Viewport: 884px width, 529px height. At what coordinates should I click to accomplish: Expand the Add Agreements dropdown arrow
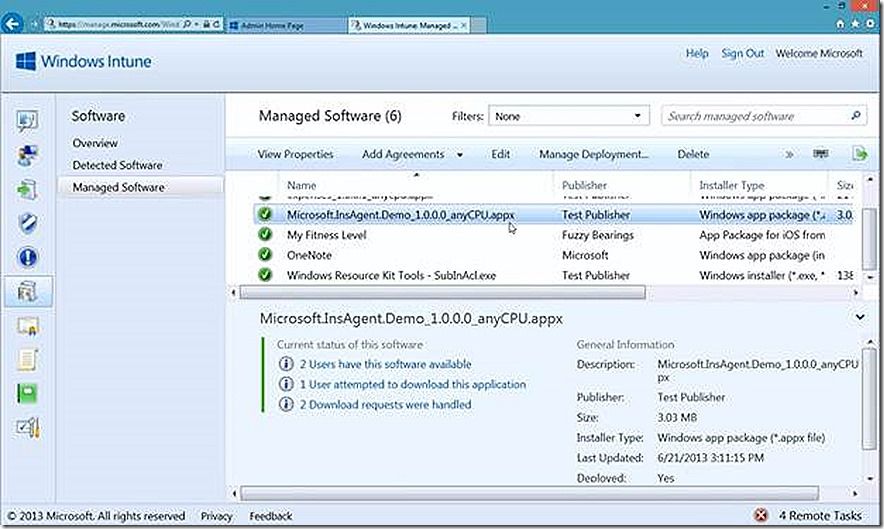pyautogui.click(x=459, y=155)
